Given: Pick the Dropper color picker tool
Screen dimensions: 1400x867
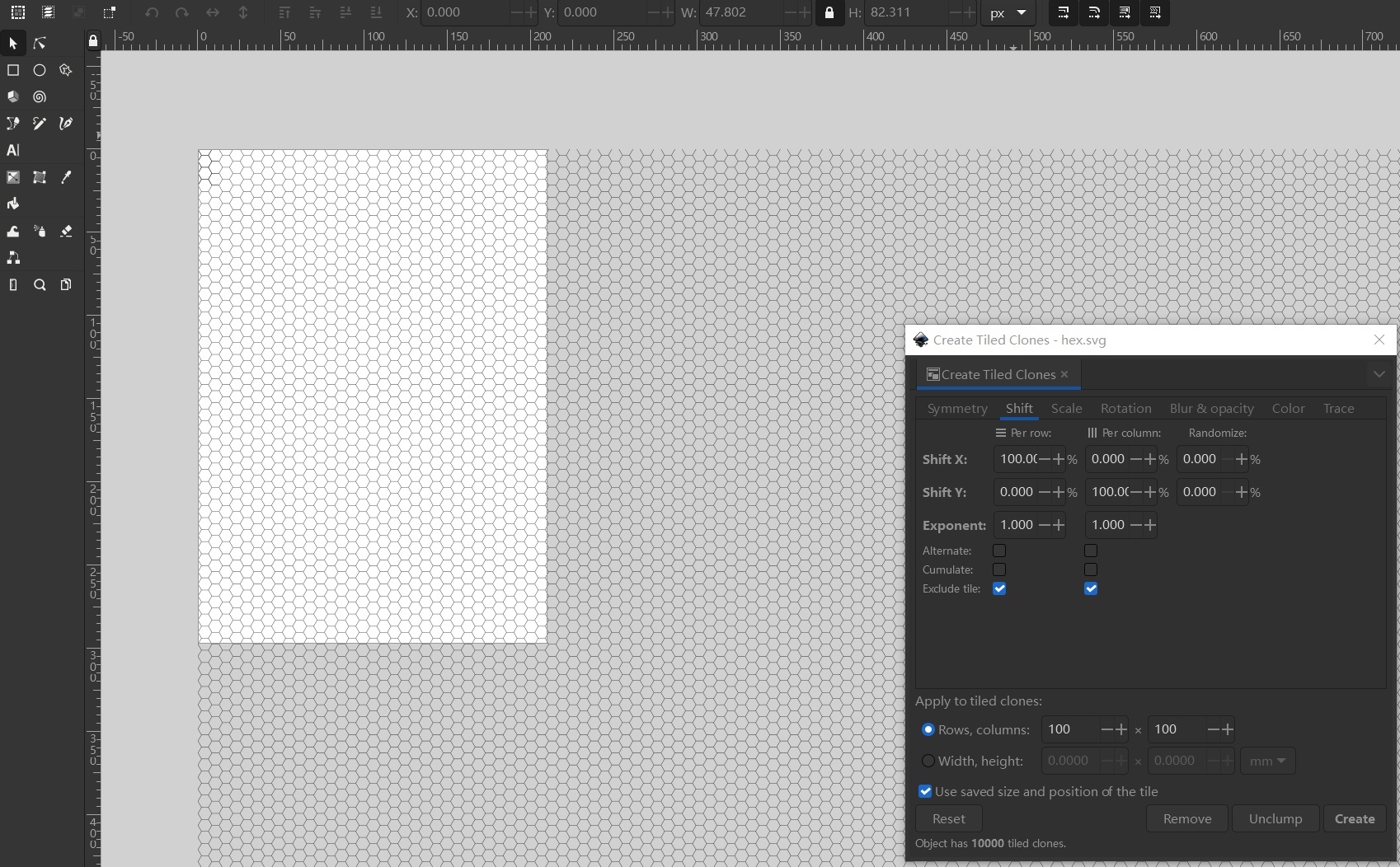Looking at the screenshot, I should click(66, 177).
